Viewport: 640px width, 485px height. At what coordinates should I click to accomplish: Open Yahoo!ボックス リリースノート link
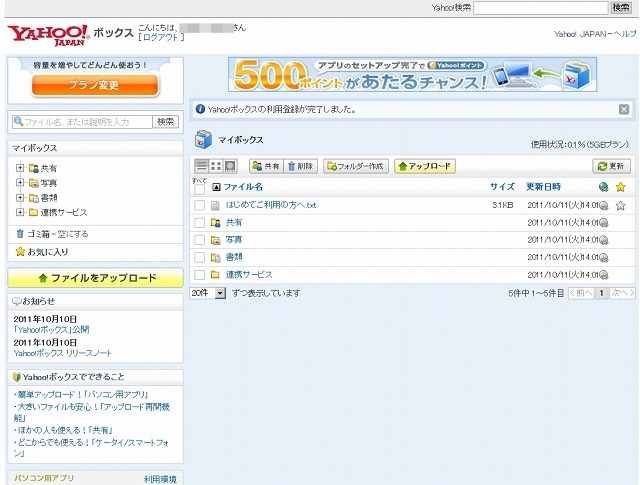pos(62,353)
